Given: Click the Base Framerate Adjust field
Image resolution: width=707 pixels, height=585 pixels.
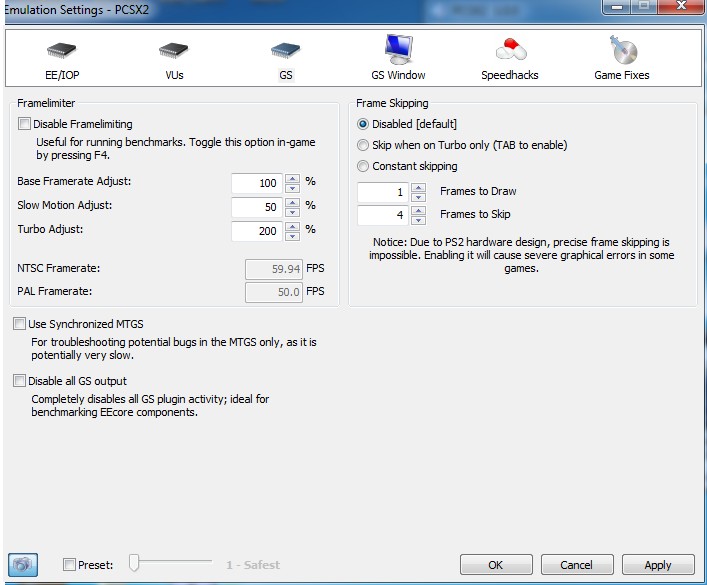Looking at the screenshot, I should point(257,183).
